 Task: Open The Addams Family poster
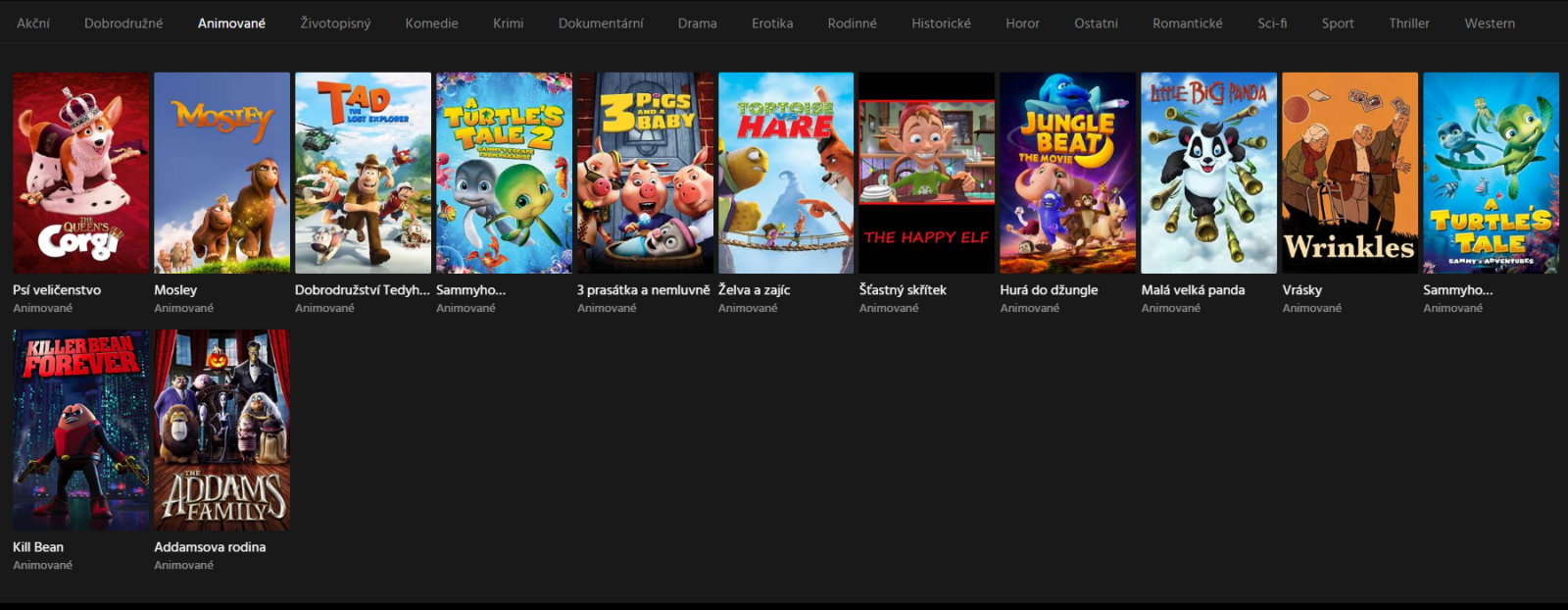click(222, 430)
